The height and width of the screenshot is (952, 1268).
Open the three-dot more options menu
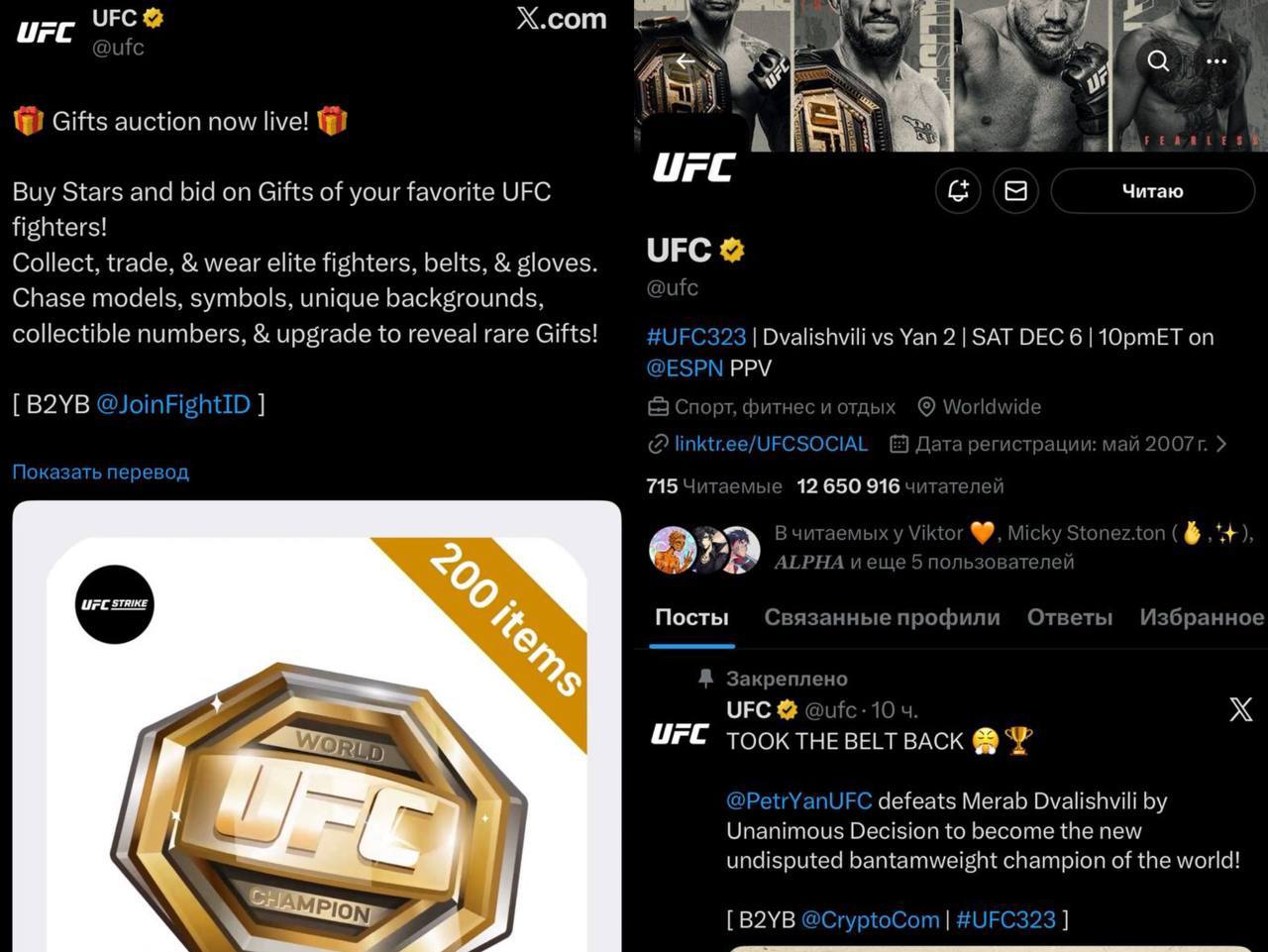tap(1216, 61)
